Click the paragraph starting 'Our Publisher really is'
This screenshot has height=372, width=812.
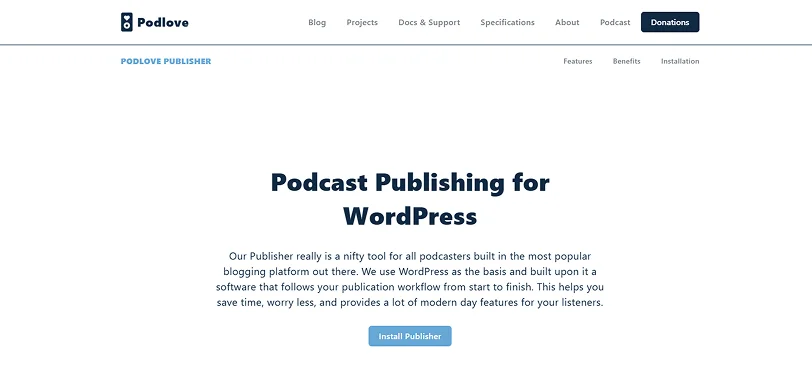click(410, 279)
